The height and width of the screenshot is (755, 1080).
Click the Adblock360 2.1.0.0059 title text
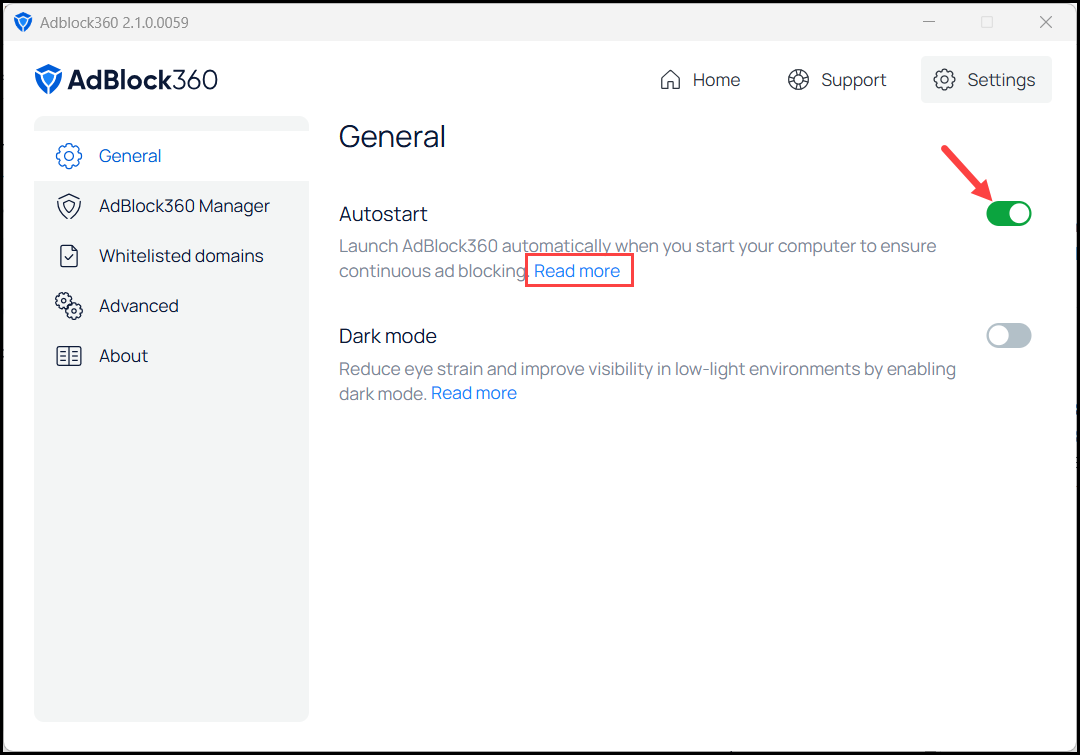(x=114, y=23)
